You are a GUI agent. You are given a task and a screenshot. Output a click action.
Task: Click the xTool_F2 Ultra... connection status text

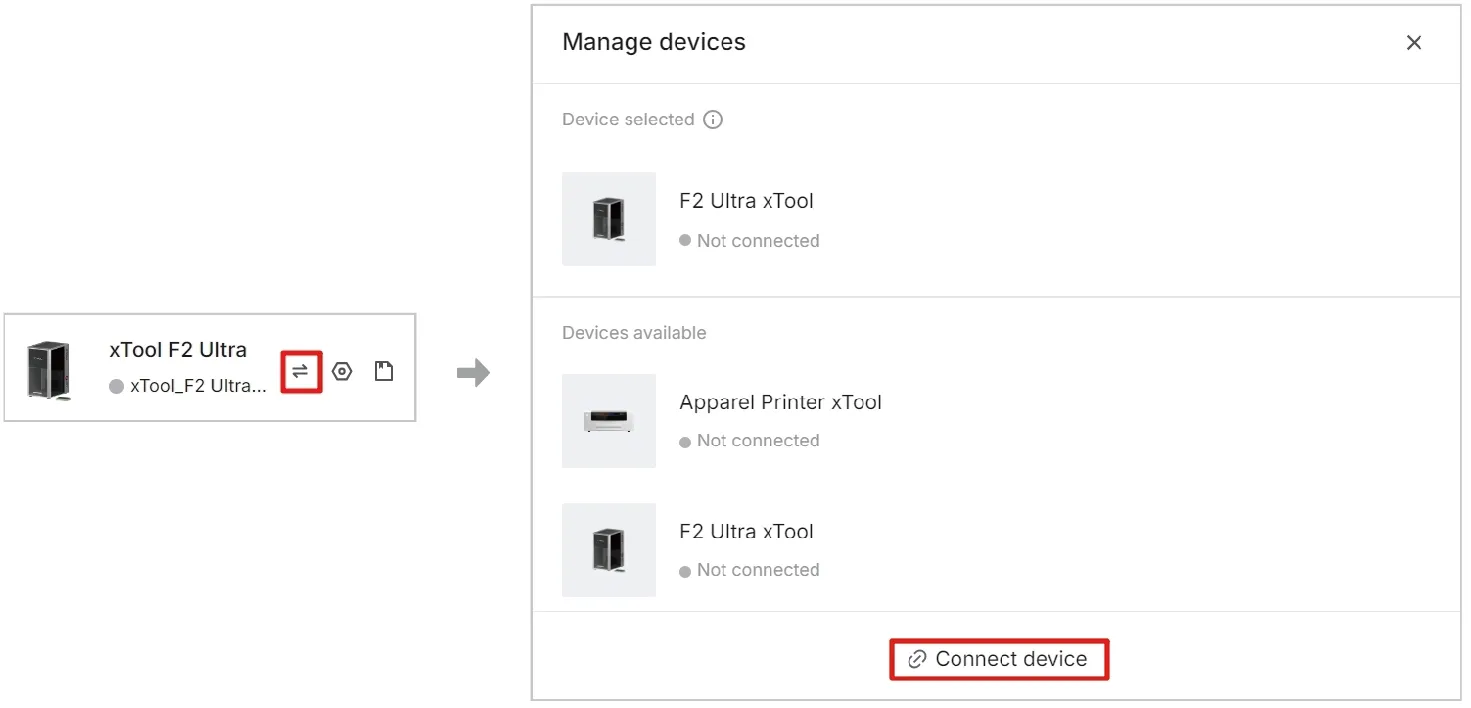198,386
